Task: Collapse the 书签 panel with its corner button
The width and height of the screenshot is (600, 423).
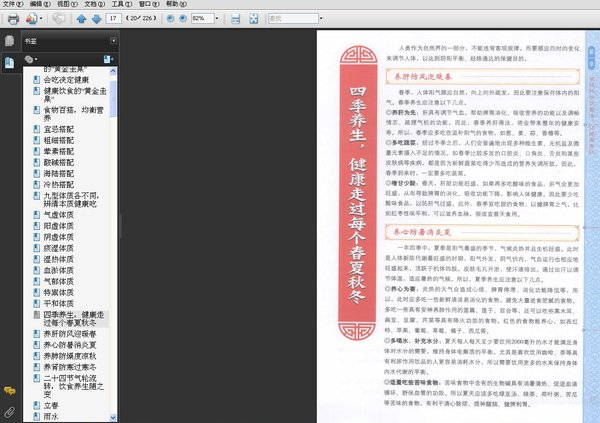Action: point(114,41)
